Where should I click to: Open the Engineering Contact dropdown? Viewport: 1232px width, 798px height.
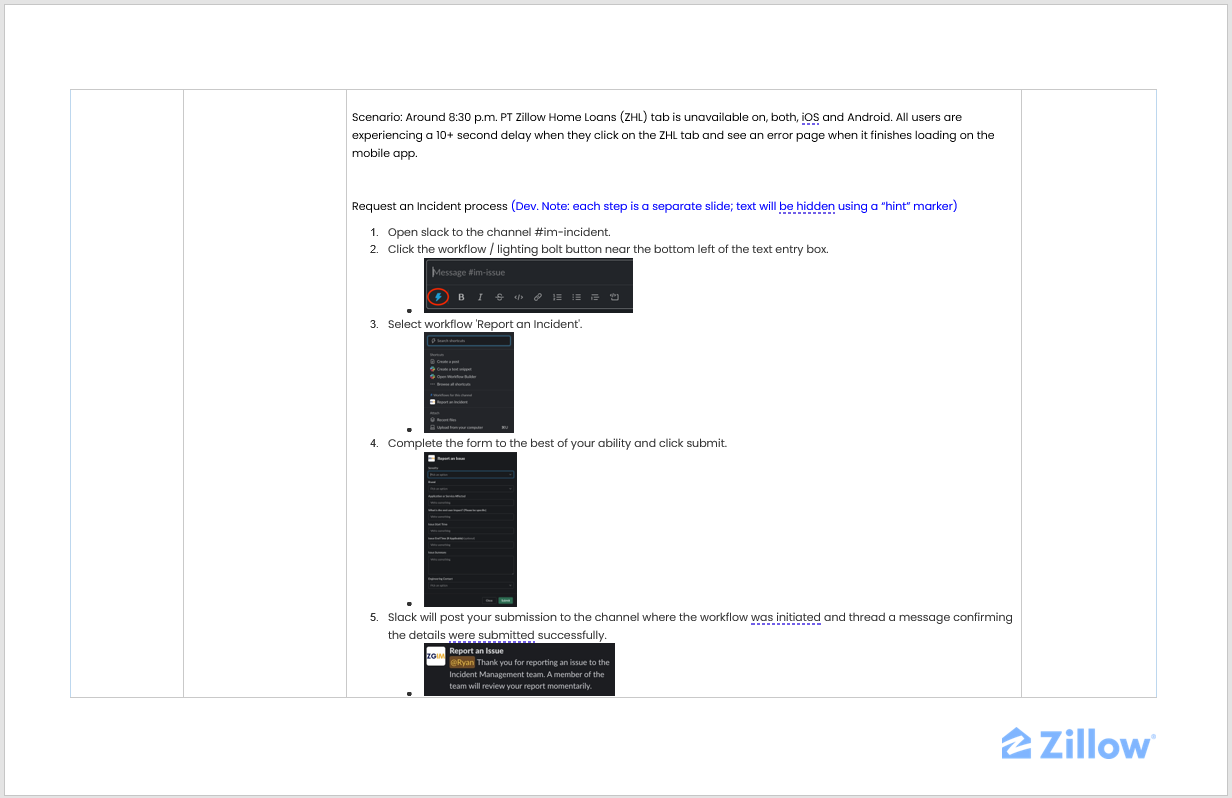coord(469,585)
